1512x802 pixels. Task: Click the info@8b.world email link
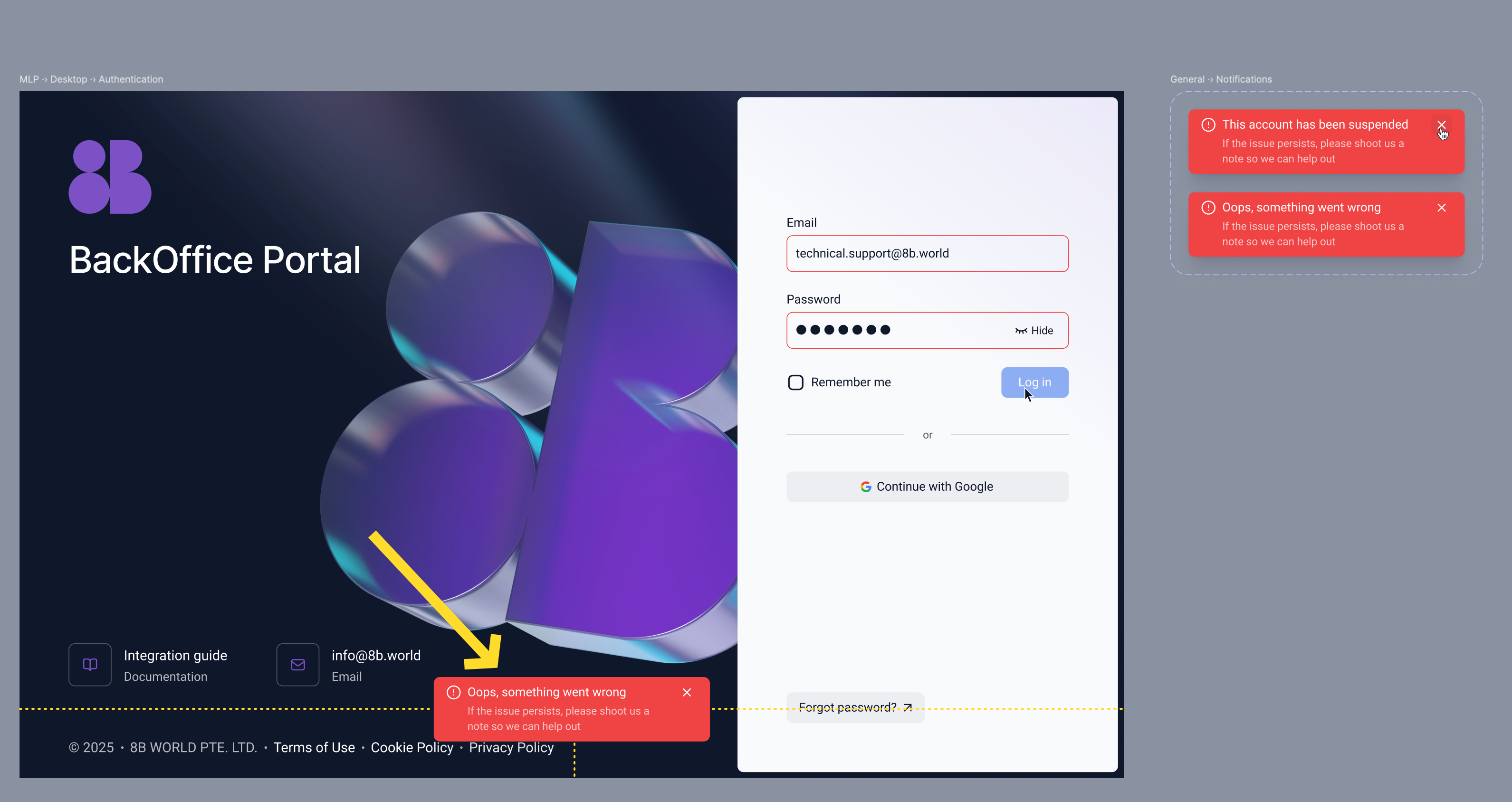click(x=376, y=655)
